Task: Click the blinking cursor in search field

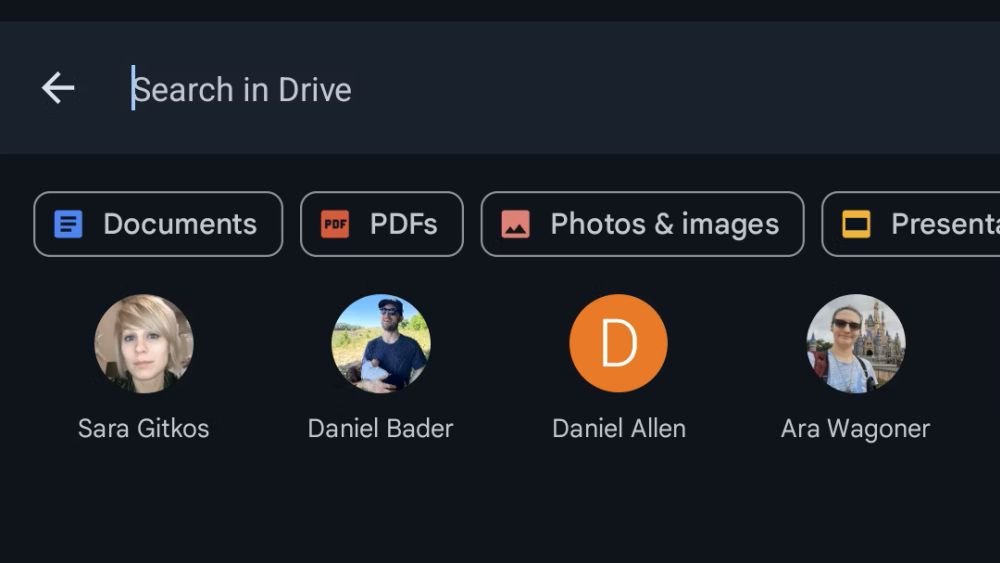Action: point(133,88)
